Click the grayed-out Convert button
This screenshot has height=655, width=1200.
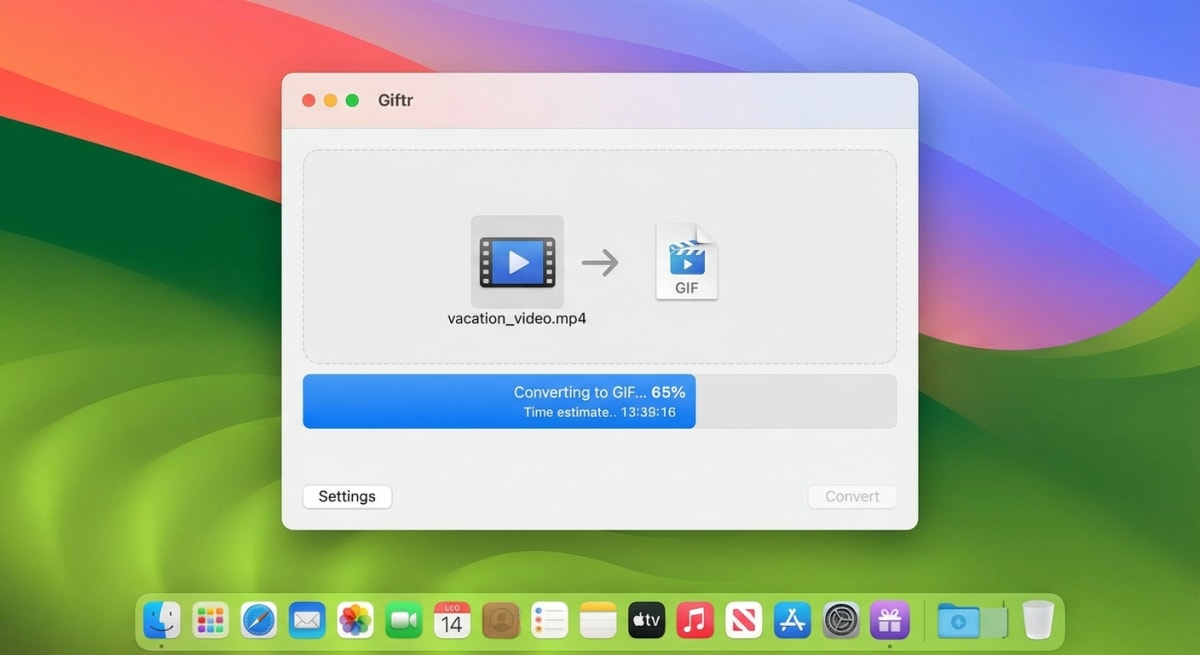pyautogui.click(x=852, y=496)
